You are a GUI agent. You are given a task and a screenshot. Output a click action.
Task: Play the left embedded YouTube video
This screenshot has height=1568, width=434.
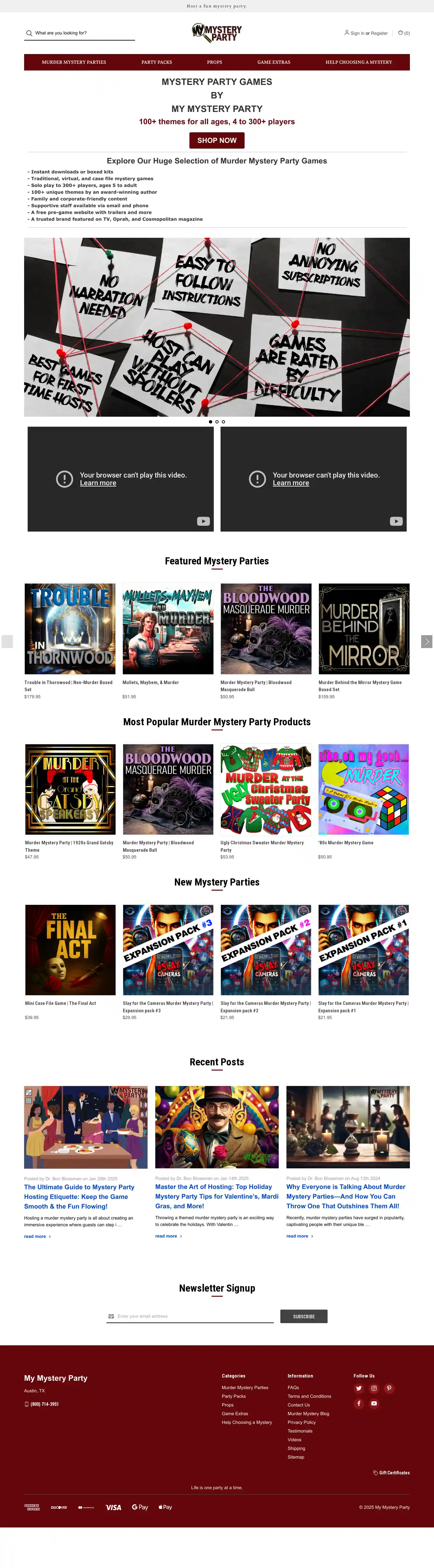[120, 479]
